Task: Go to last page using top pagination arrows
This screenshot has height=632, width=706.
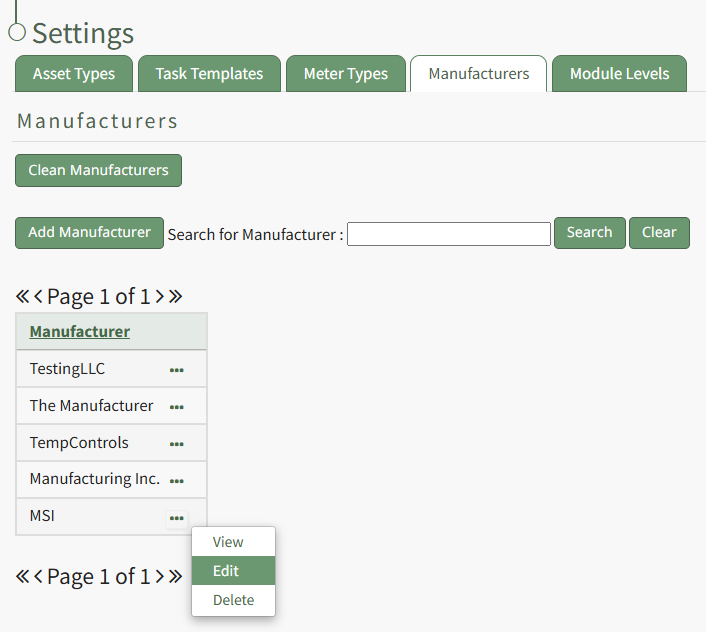Action: [175, 297]
